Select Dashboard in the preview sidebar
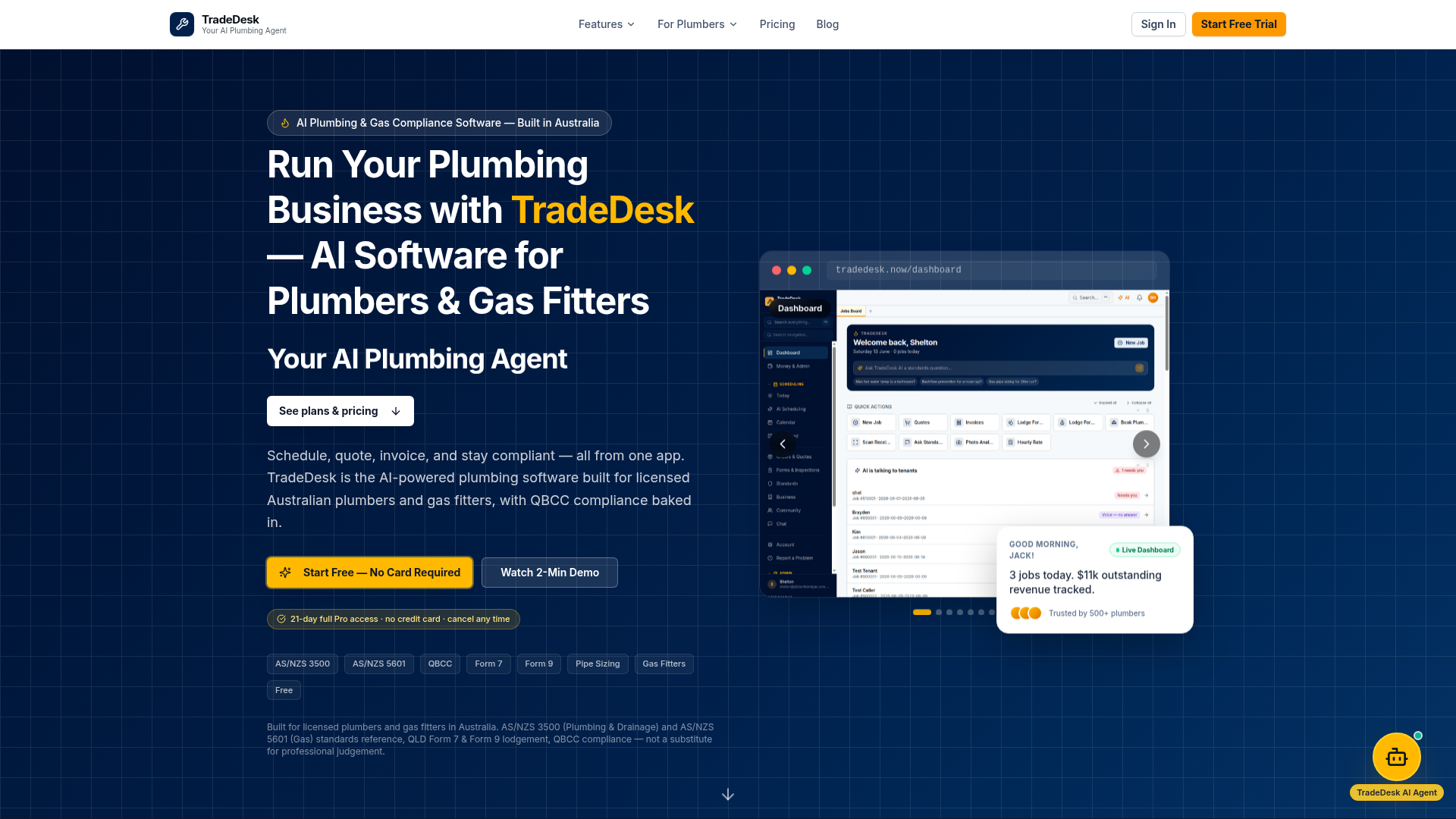1456x819 pixels. tap(795, 353)
